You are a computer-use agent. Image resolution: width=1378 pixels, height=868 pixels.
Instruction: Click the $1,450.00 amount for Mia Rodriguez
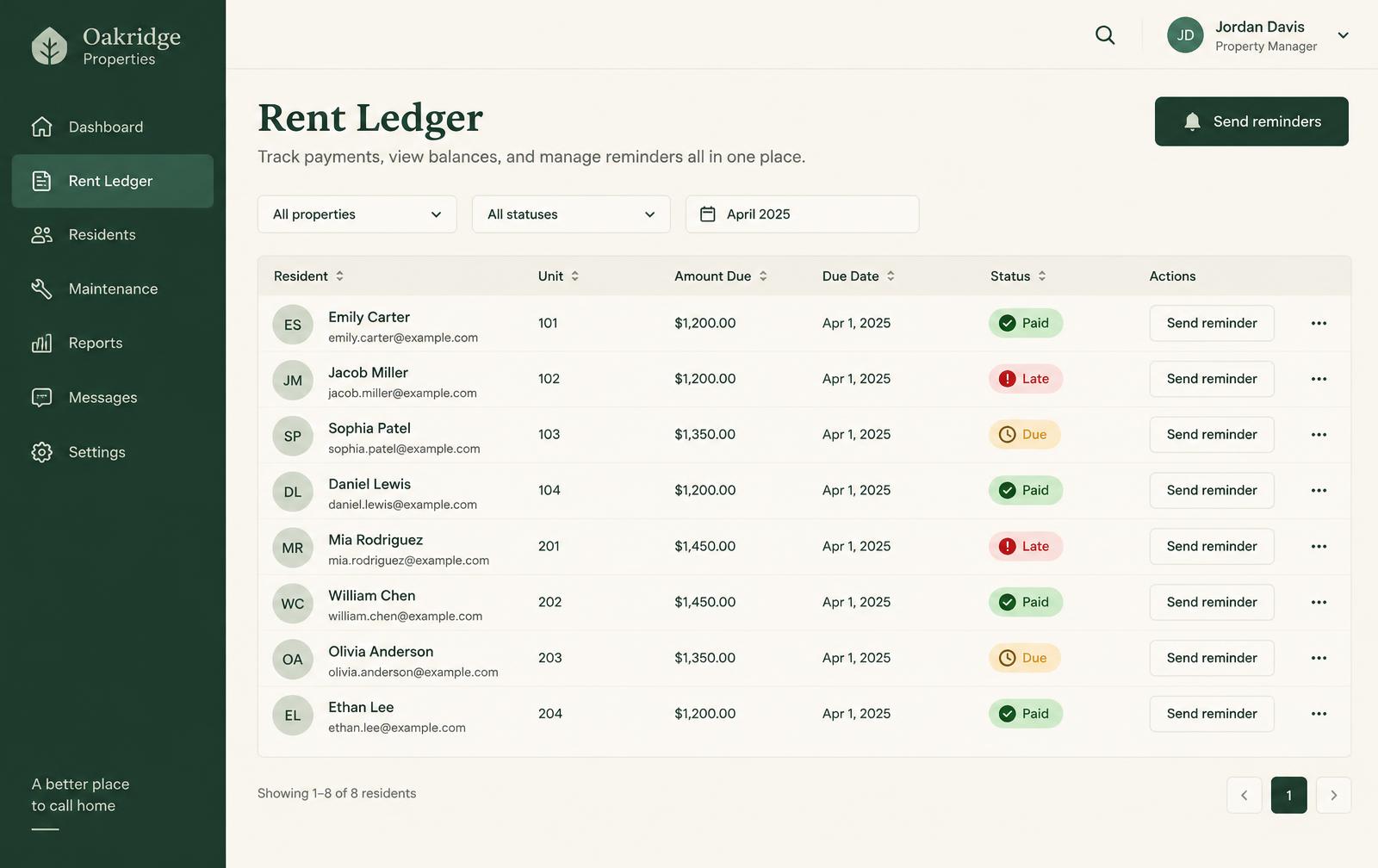[705, 547]
